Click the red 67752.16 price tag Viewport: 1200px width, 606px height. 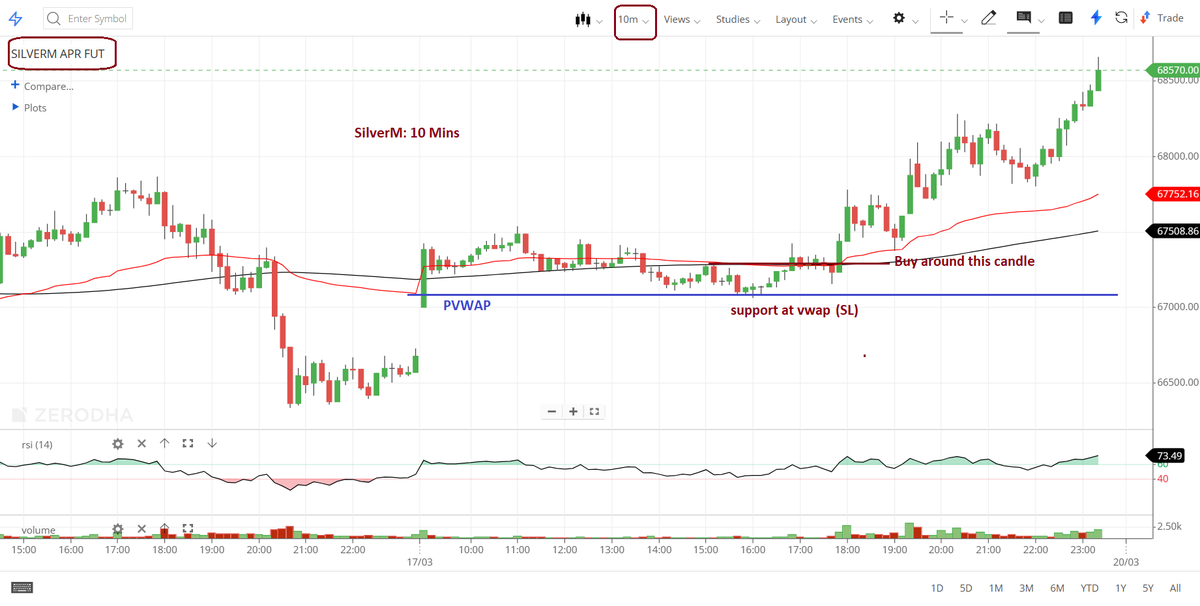tap(1174, 193)
